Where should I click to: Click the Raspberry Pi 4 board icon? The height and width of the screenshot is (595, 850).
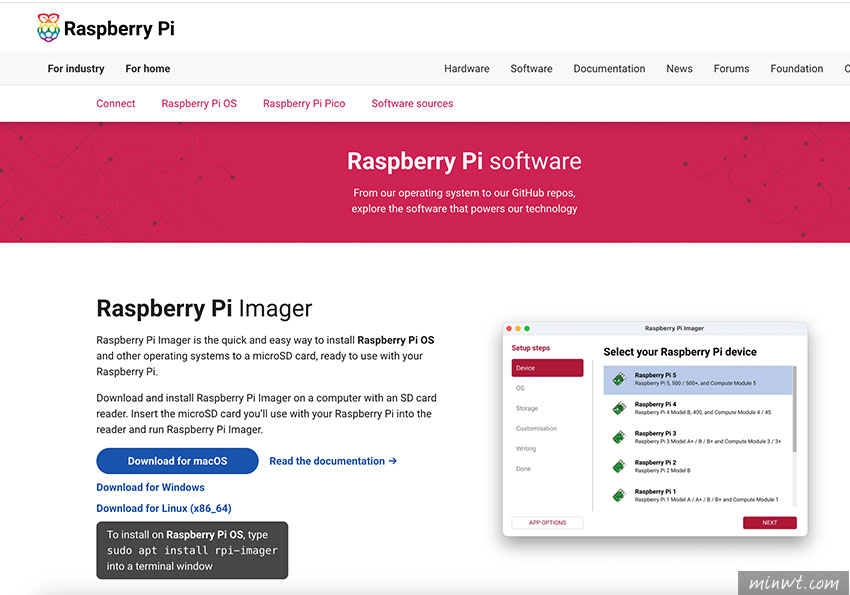point(619,408)
